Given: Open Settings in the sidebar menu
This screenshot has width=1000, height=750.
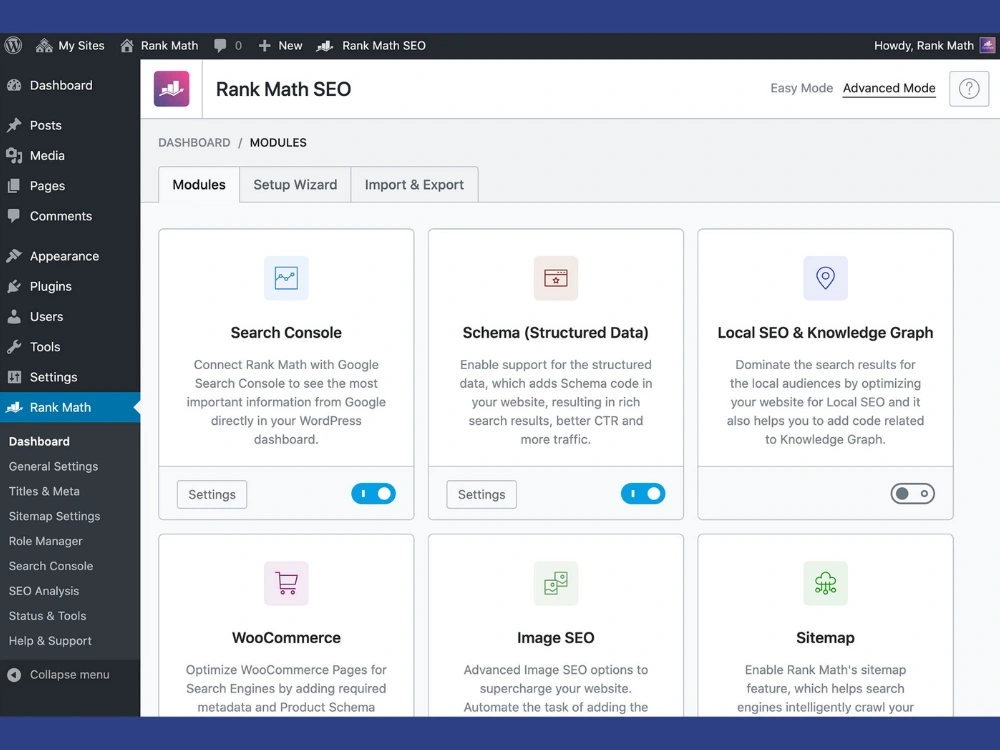Looking at the screenshot, I should [x=70, y=377].
